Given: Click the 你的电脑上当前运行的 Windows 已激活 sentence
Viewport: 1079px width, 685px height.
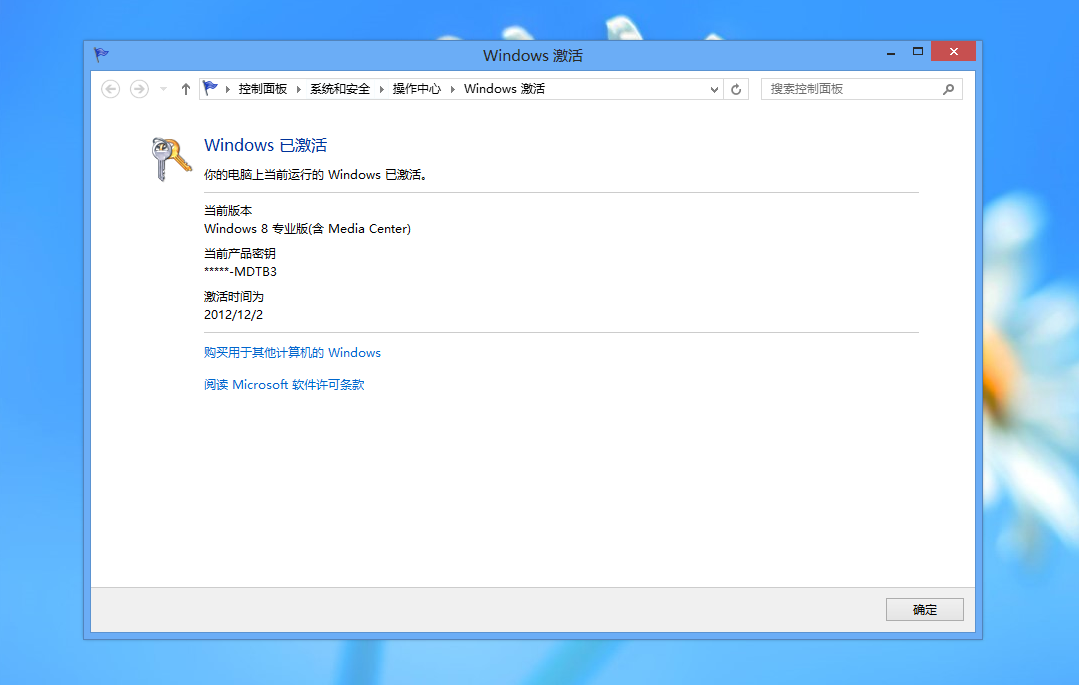Looking at the screenshot, I should pos(316,175).
